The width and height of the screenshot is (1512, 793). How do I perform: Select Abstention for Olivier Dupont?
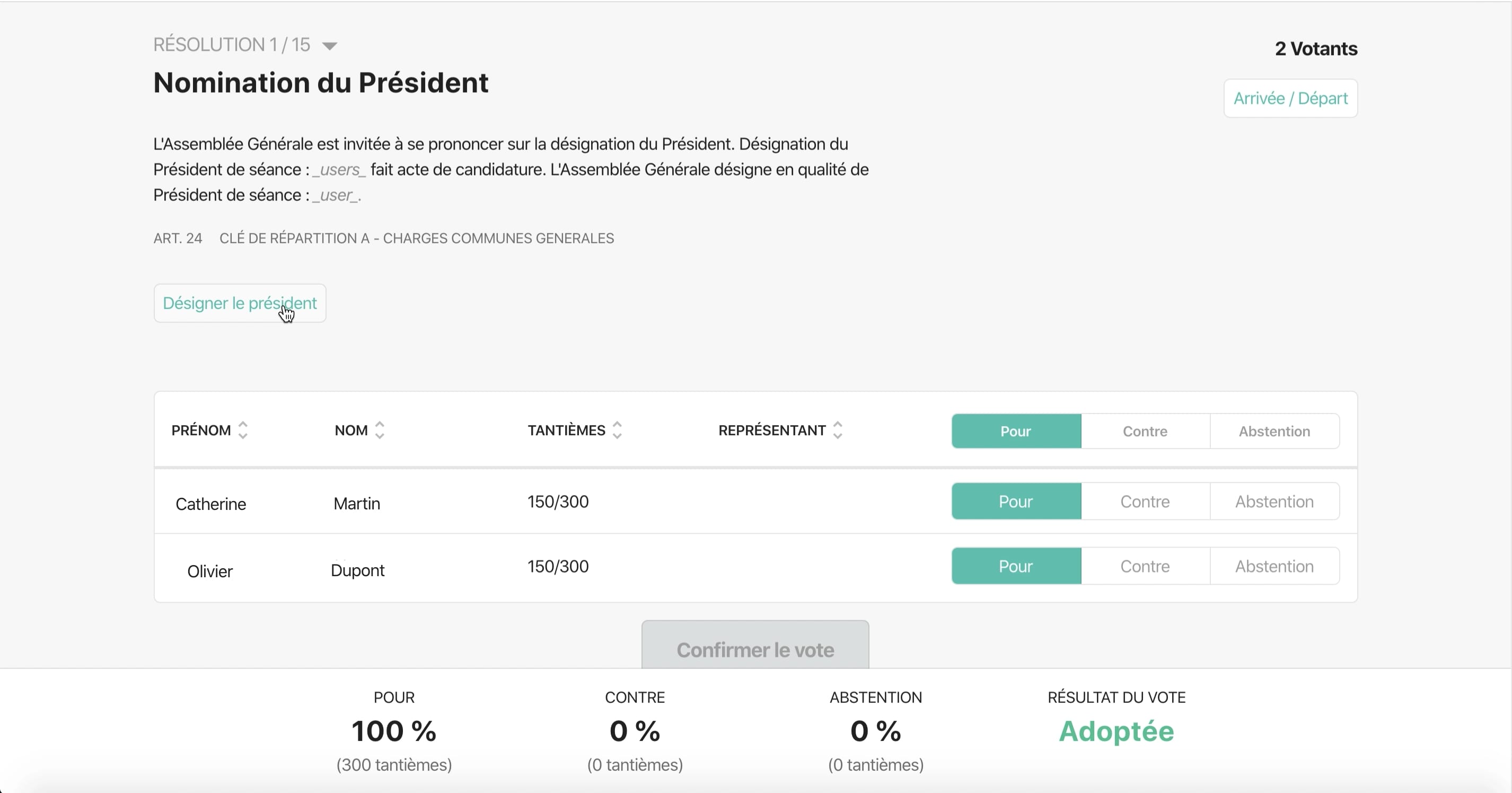coord(1274,566)
